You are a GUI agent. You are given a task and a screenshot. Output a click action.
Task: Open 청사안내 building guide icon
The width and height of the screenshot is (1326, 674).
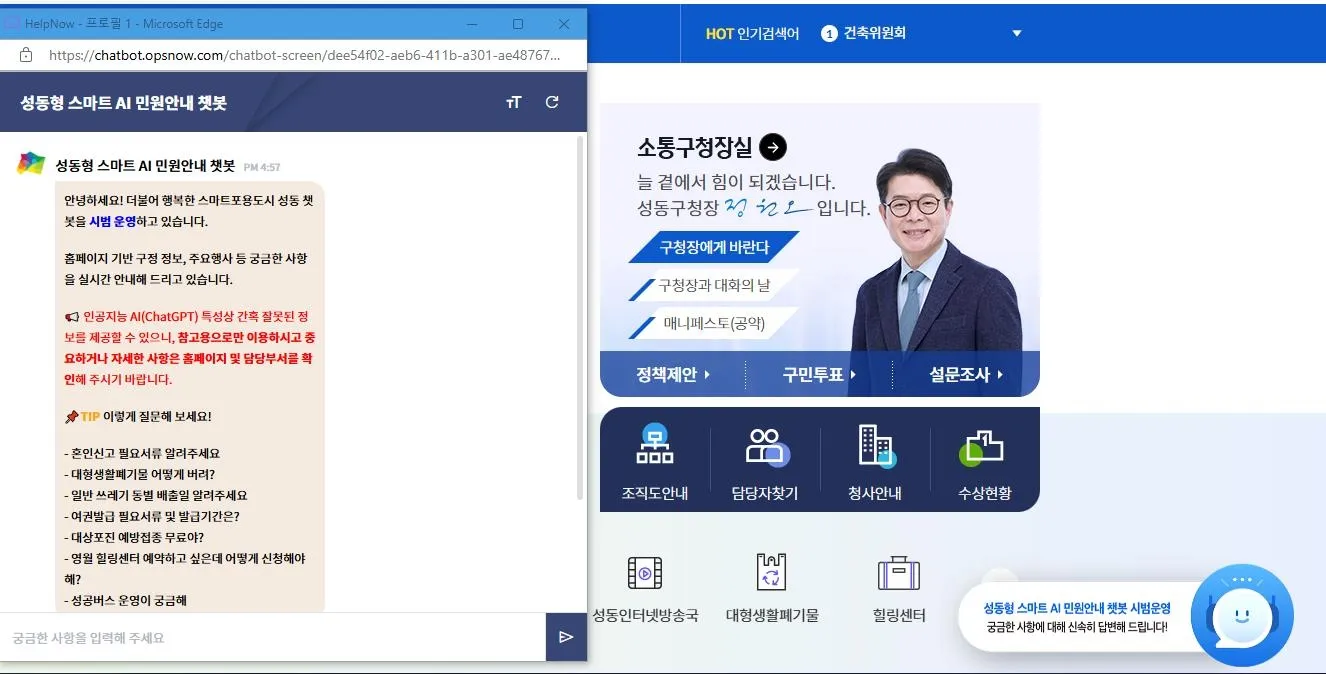[x=875, y=446]
